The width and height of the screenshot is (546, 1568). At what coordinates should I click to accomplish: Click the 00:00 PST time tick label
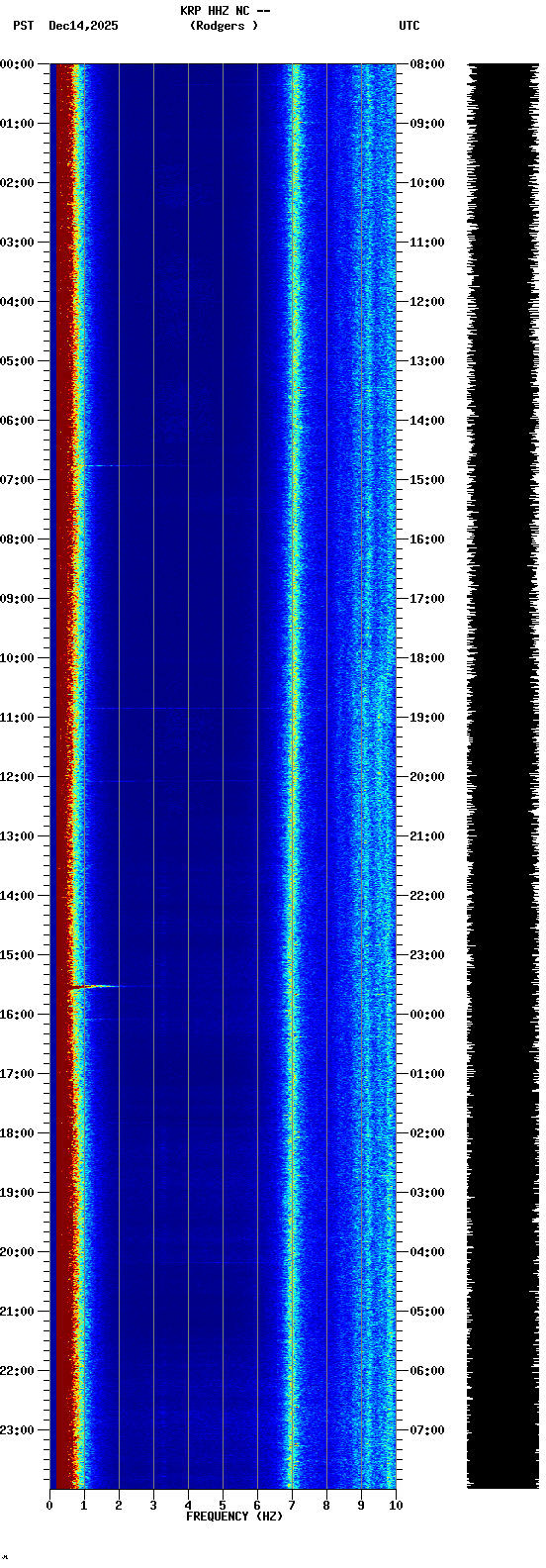point(17,64)
